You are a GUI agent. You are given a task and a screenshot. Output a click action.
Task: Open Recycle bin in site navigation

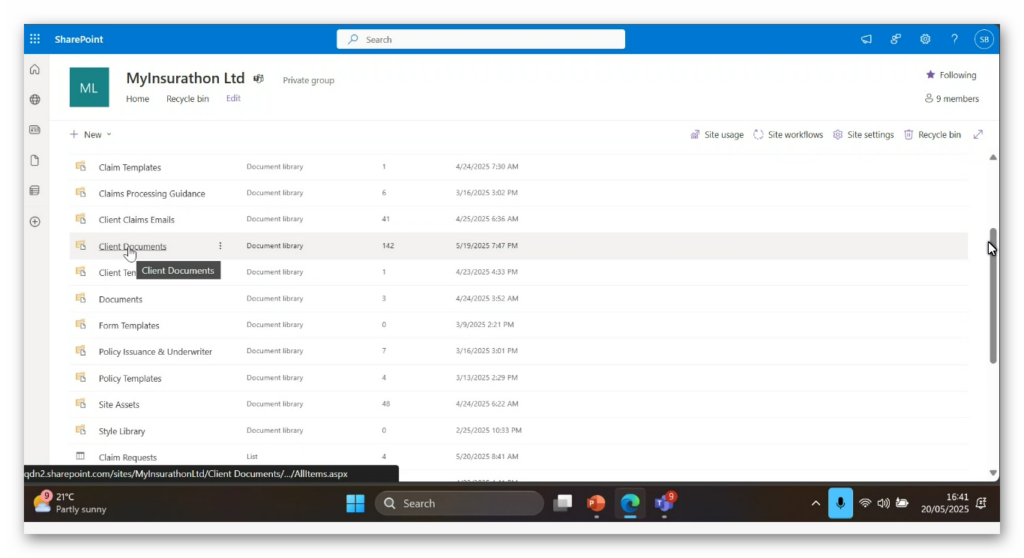(x=187, y=99)
